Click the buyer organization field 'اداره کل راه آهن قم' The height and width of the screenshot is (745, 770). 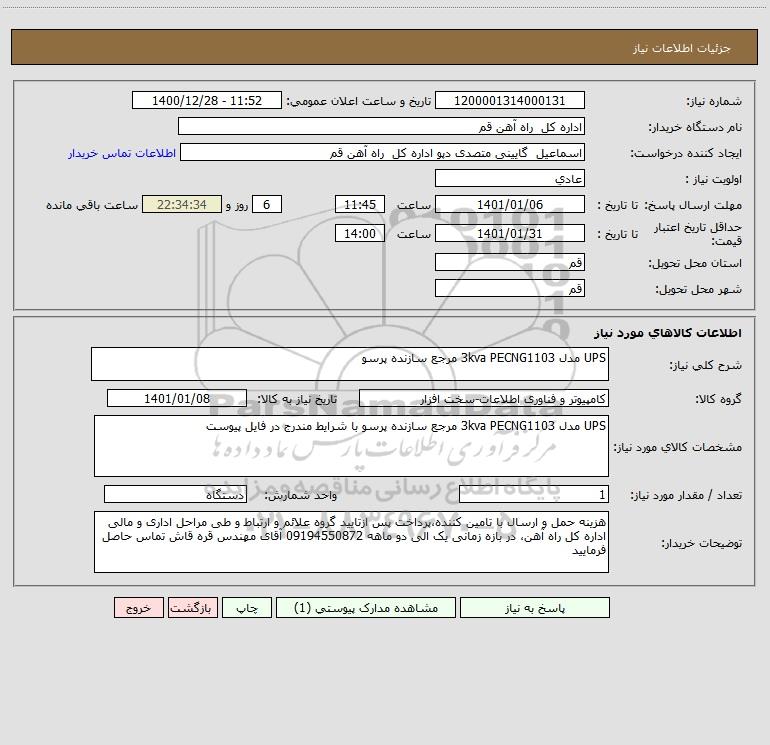click(381, 126)
